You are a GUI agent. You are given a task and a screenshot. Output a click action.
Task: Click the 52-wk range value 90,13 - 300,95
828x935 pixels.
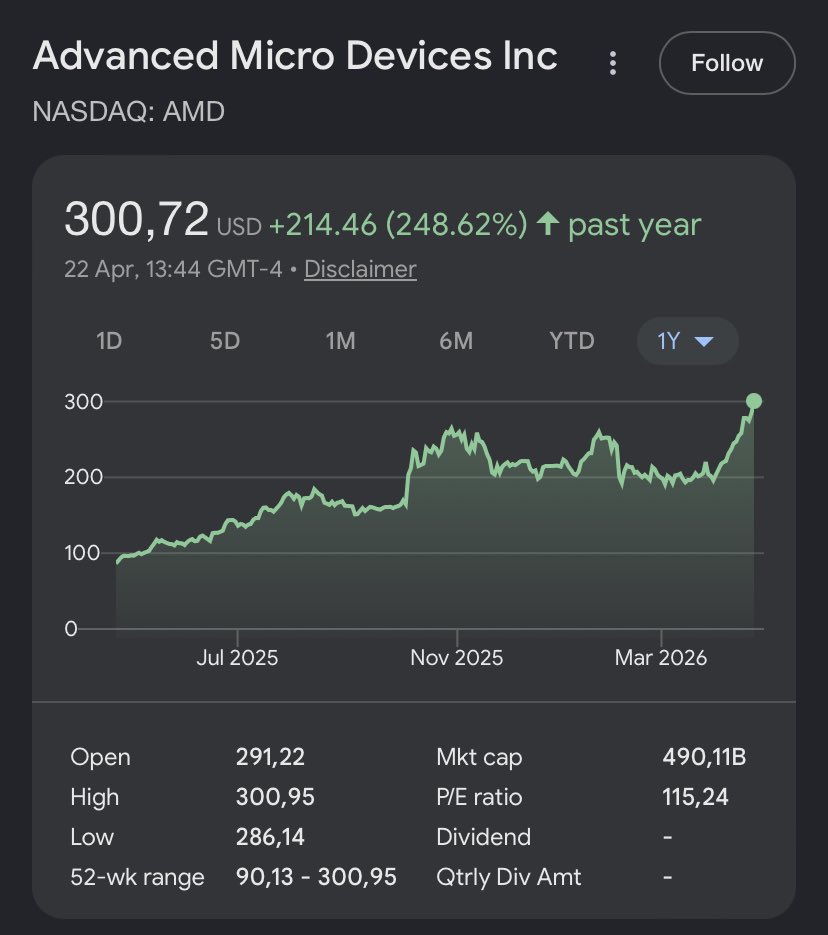pyautogui.click(x=316, y=877)
